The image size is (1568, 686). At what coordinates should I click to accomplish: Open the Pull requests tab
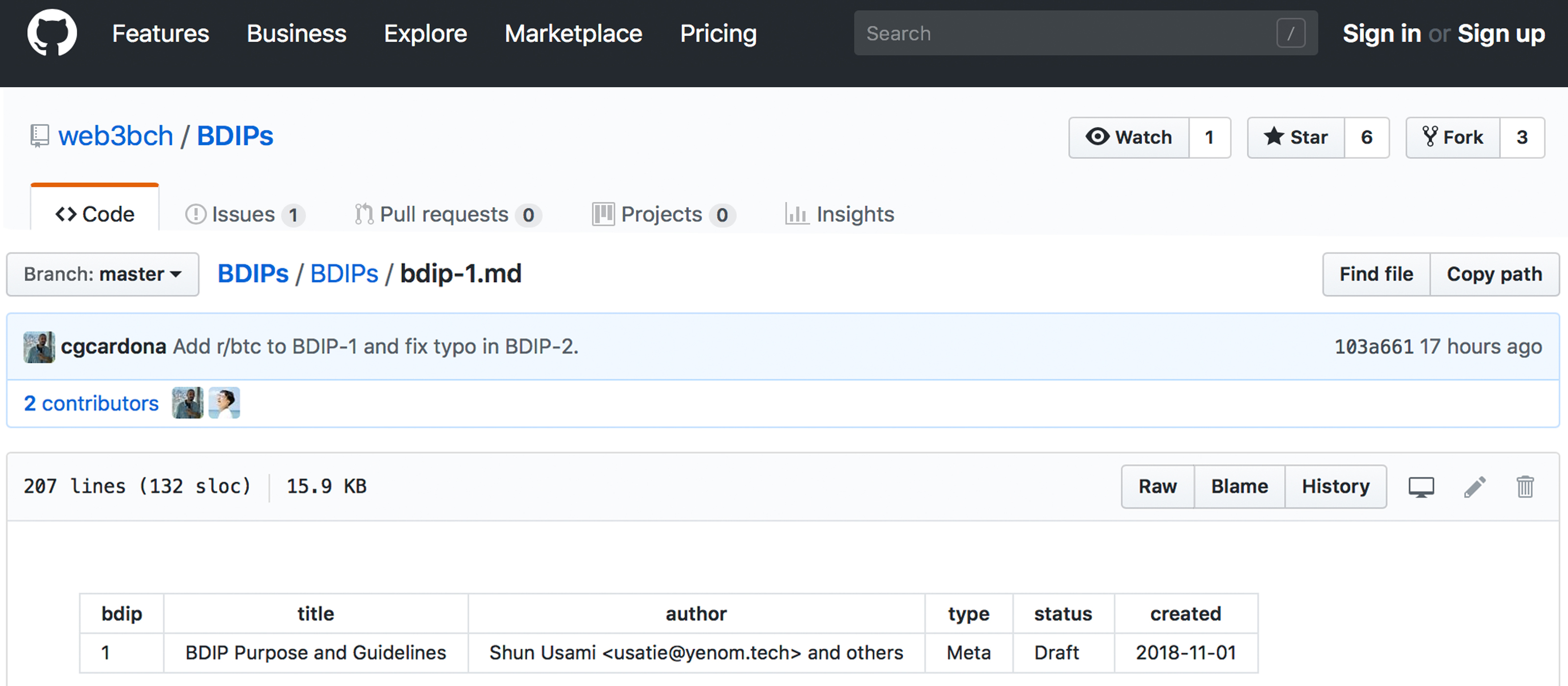pos(448,214)
